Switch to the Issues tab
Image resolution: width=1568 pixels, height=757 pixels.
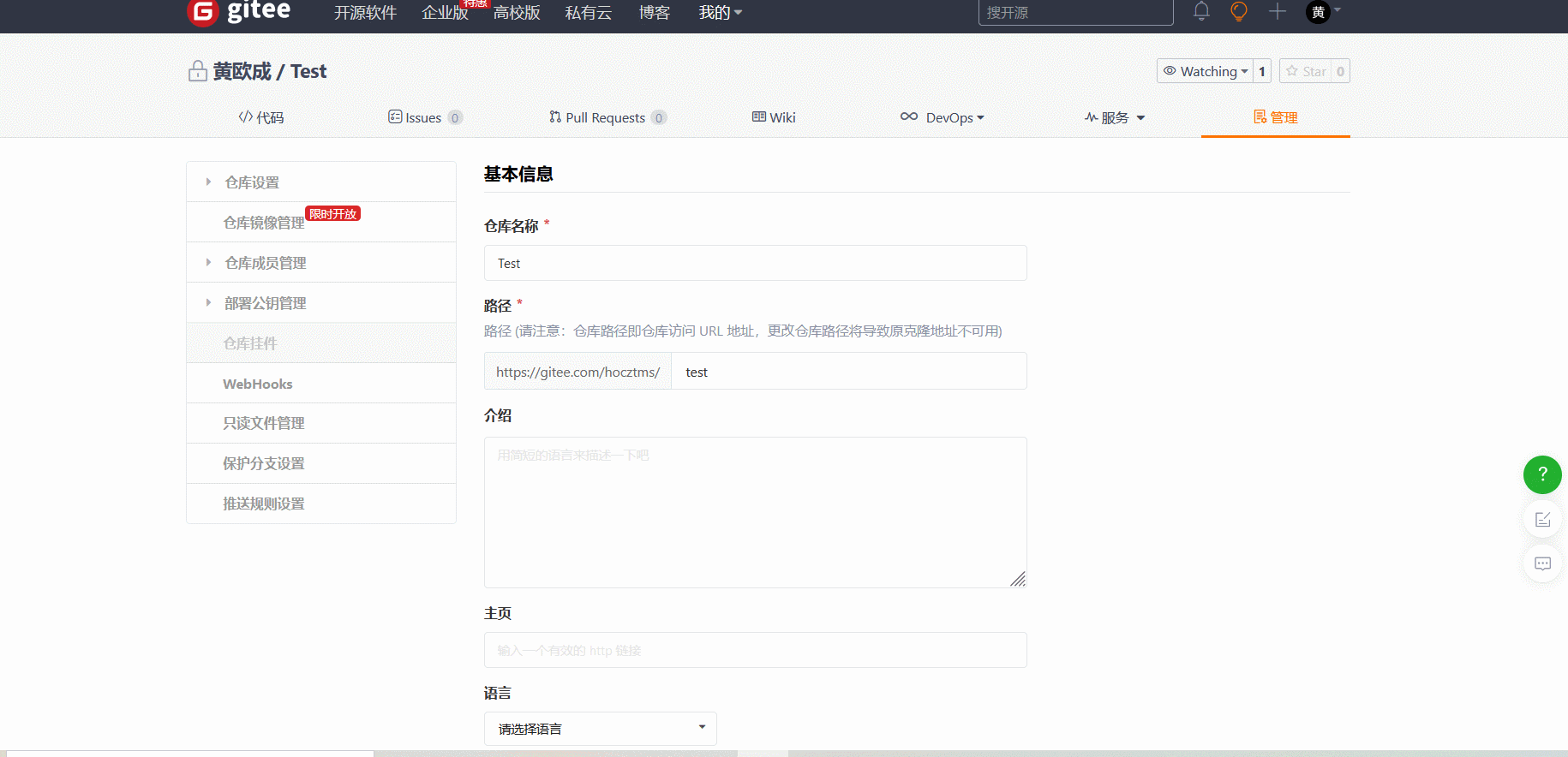click(x=424, y=117)
